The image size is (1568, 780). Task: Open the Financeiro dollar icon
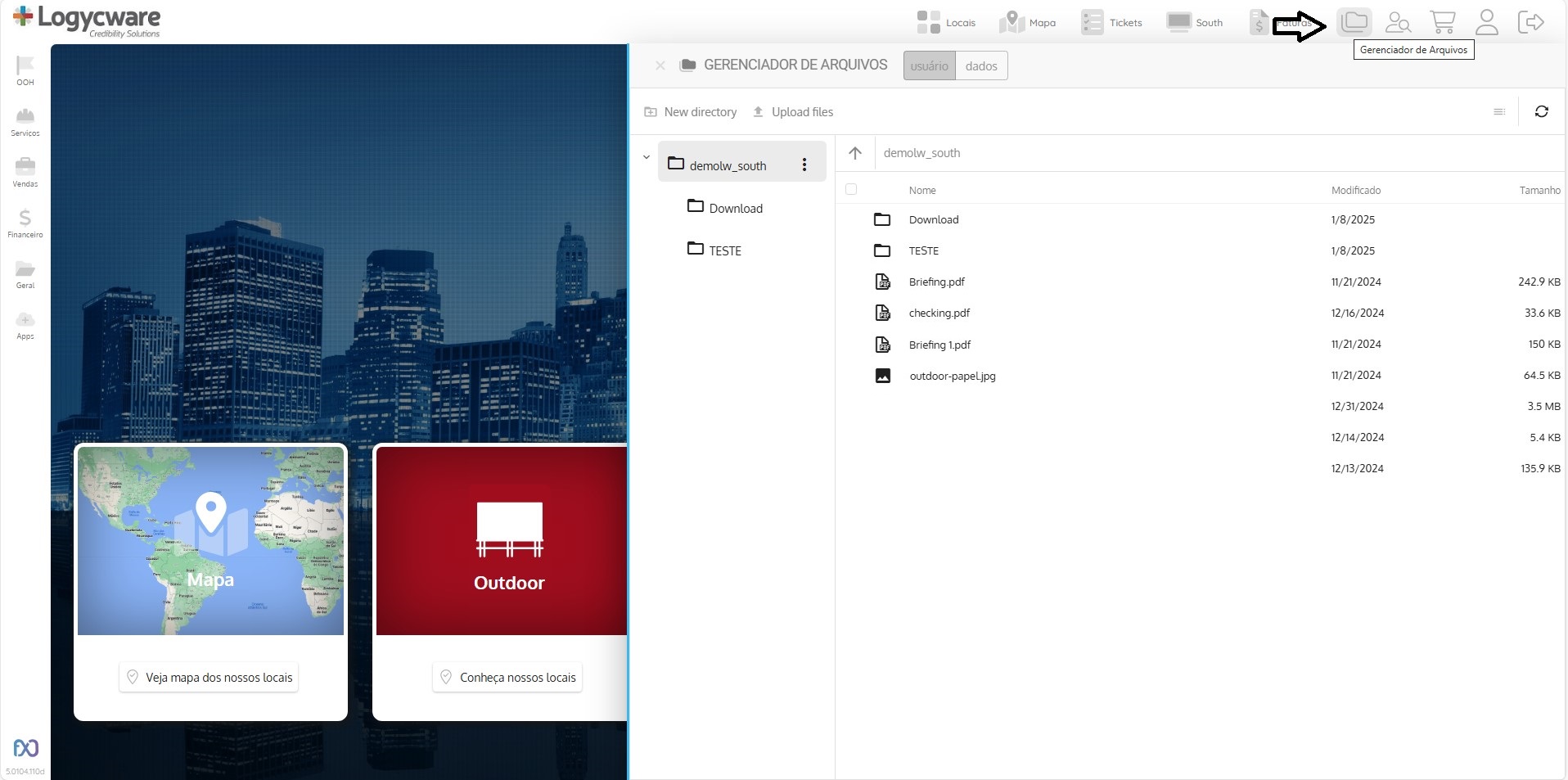click(25, 223)
